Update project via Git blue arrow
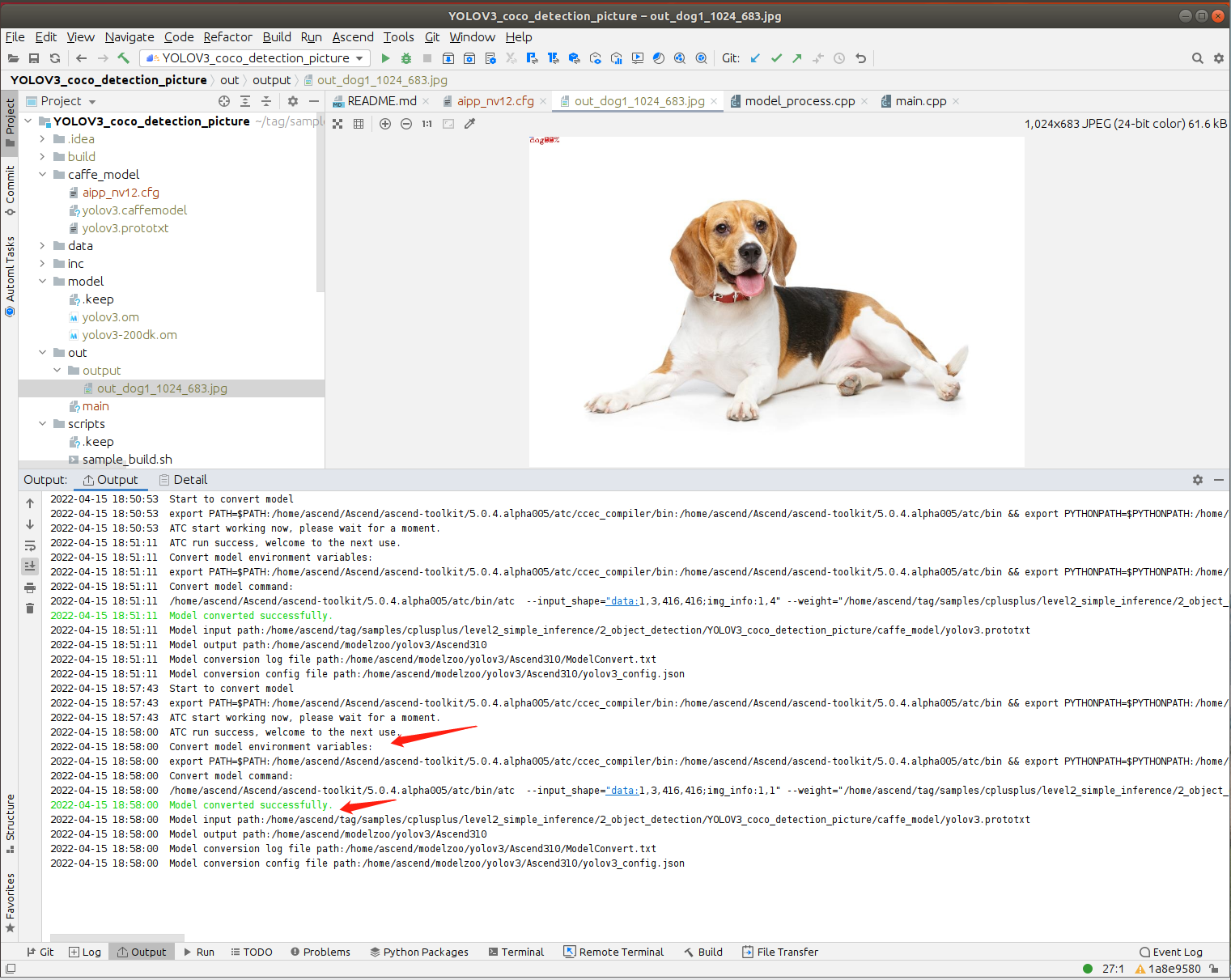This screenshot has height=980, width=1231. 755,58
